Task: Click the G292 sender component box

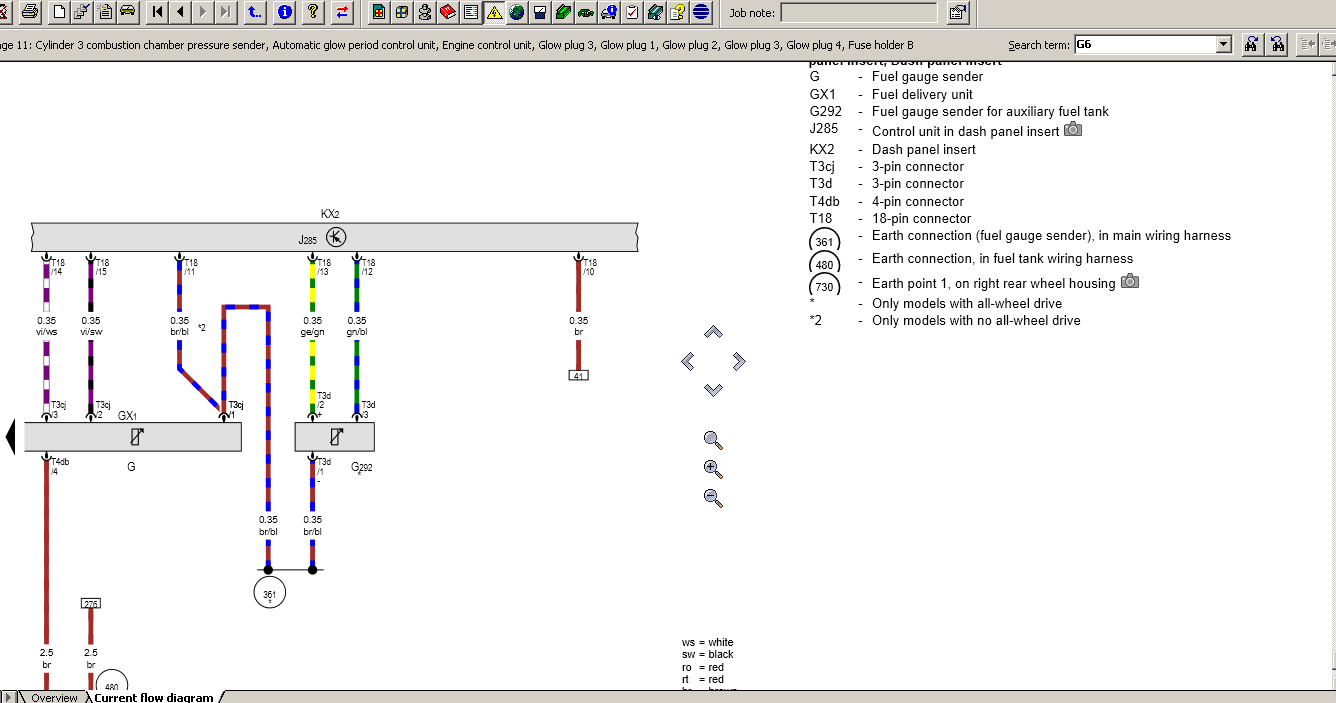Action: tap(334, 437)
